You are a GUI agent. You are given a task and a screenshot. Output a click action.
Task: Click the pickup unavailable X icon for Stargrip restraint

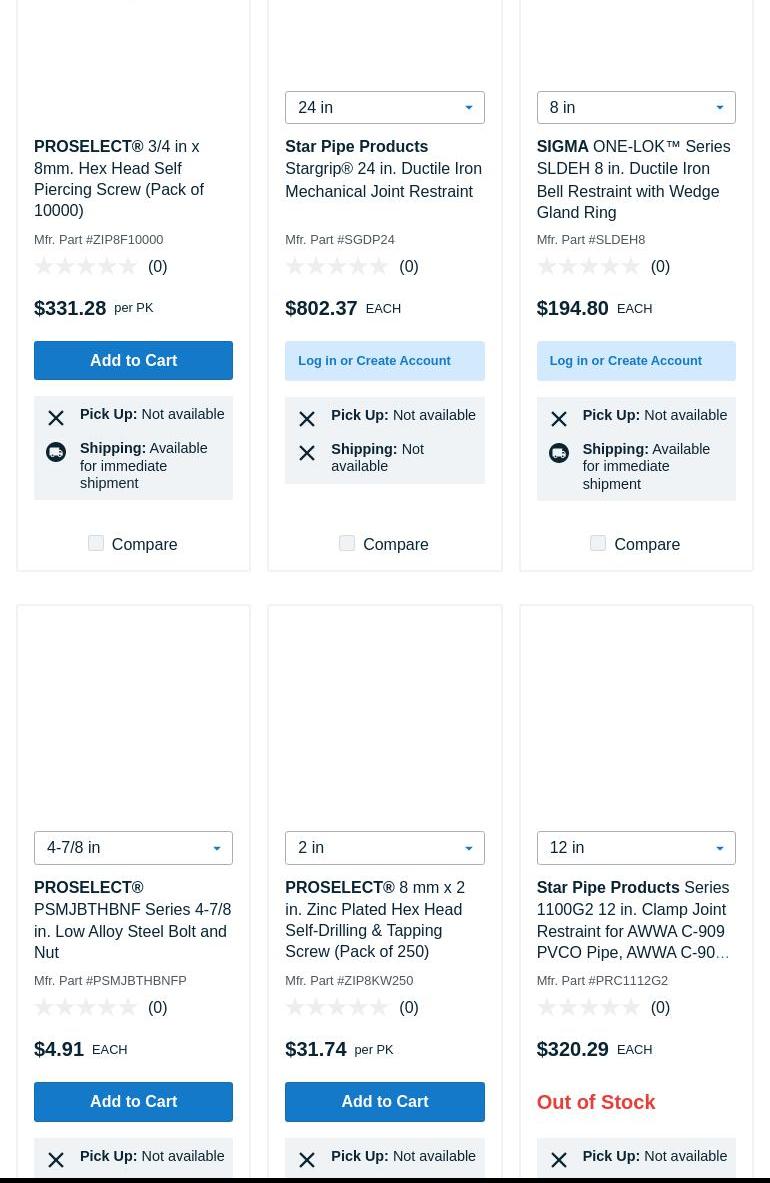[x=307, y=419]
